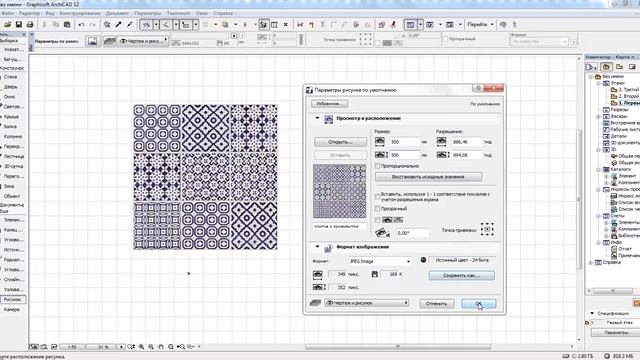
Task: Click the Избранное... button
Action: [329, 104]
